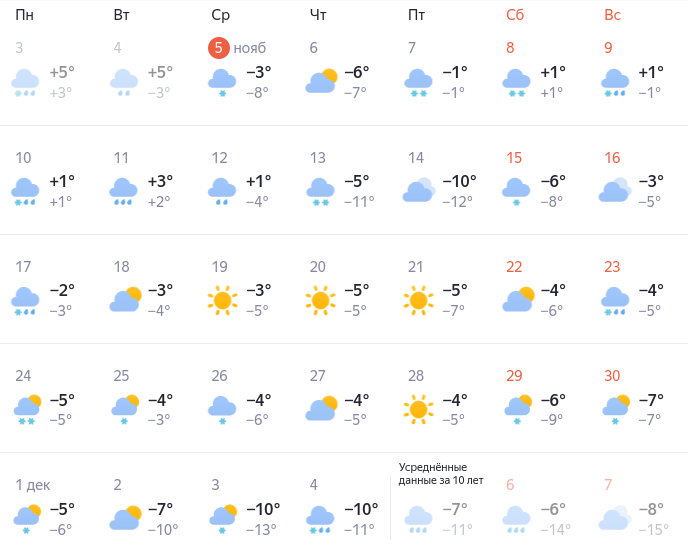Click the snow cloud icon for day 13
This screenshot has width=688, height=547.
320,190
